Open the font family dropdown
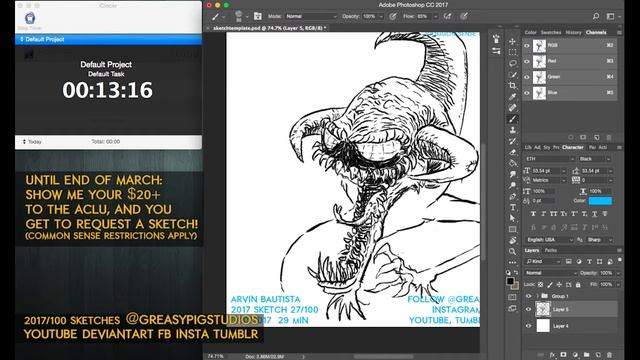The height and width of the screenshot is (360, 640). coord(549,159)
